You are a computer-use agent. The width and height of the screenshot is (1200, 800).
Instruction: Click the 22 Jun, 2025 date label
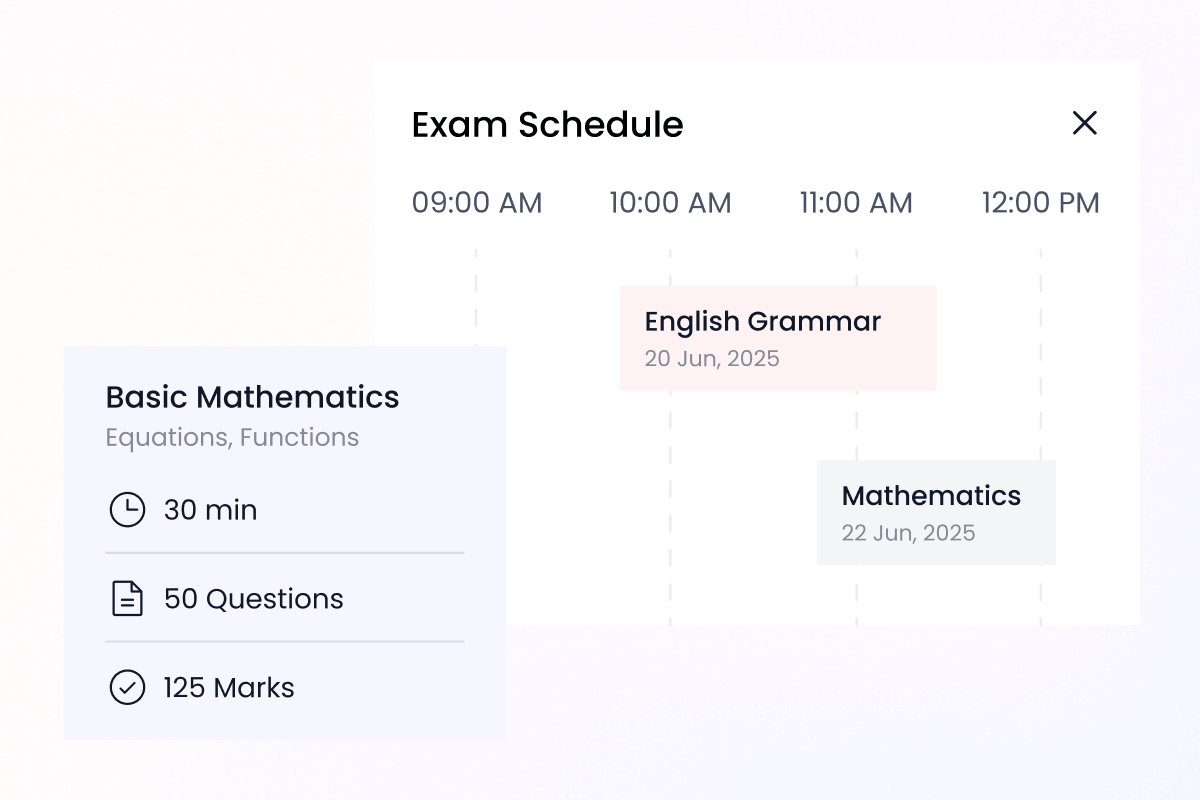pos(908,533)
